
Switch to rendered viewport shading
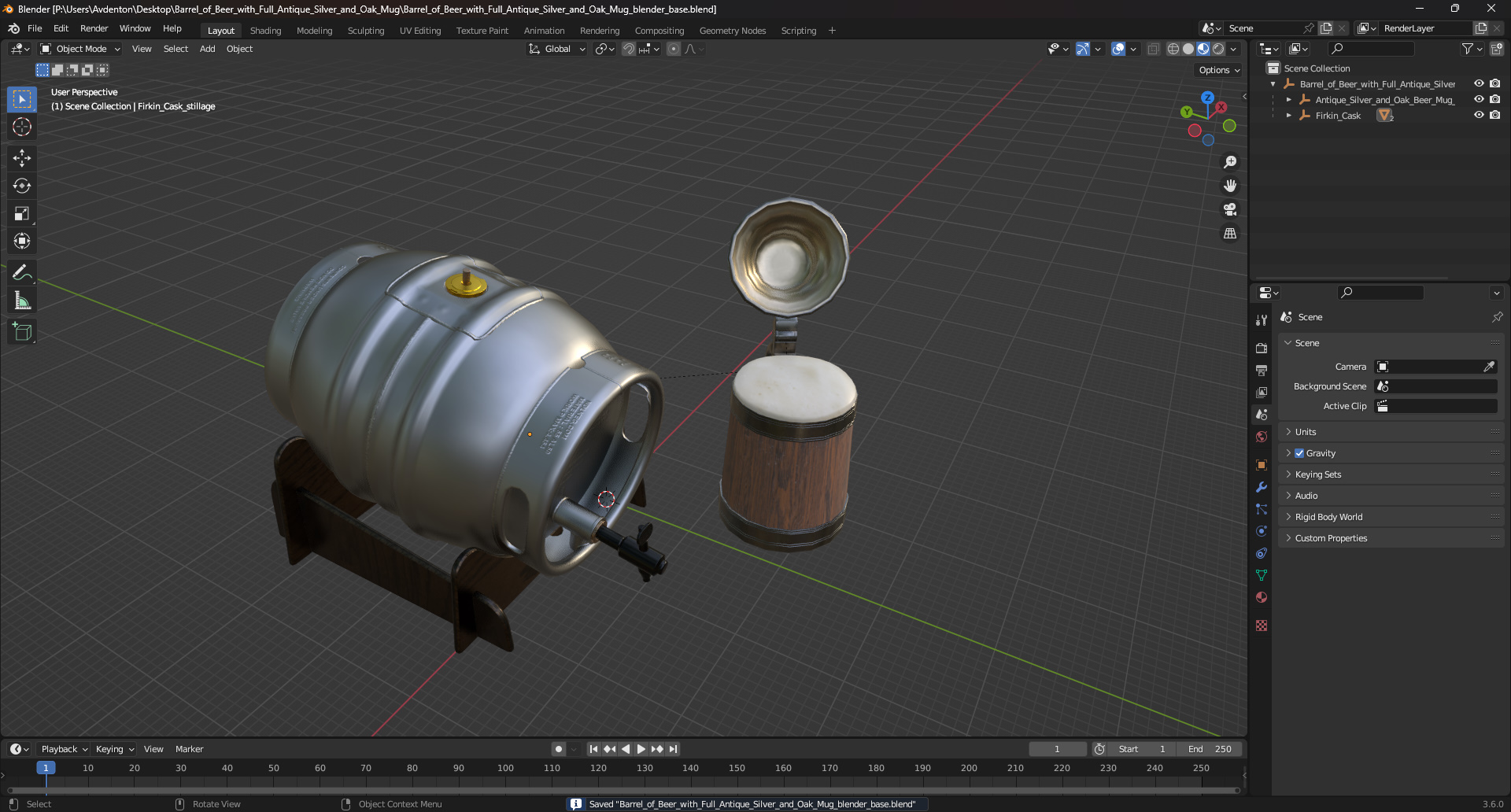(1218, 49)
